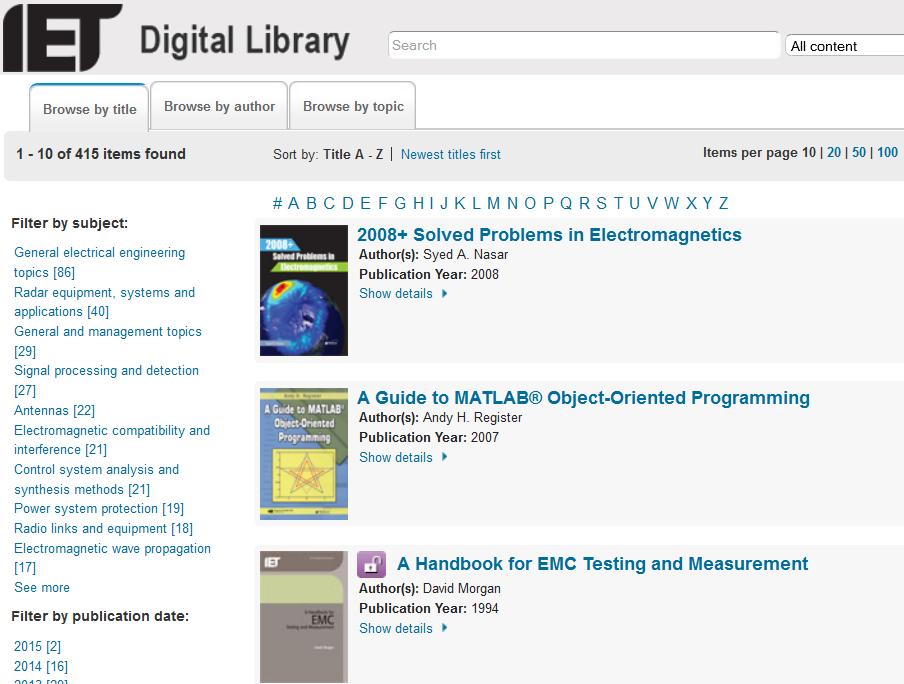Jump to titles starting with A
Screen dimensions: 904x684
293,203
